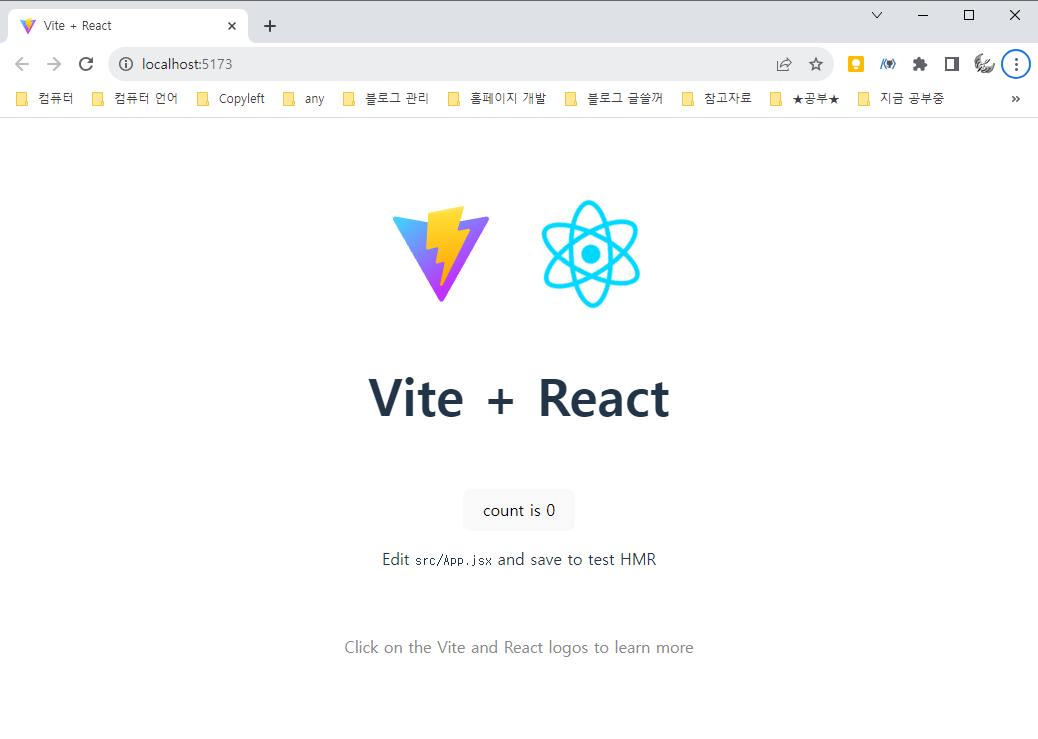Show hidden bookmarks with double chevron
Image resolution: width=1038 pixels, height=739 pixels.
pyautogui.click(x=1015, y=99)
